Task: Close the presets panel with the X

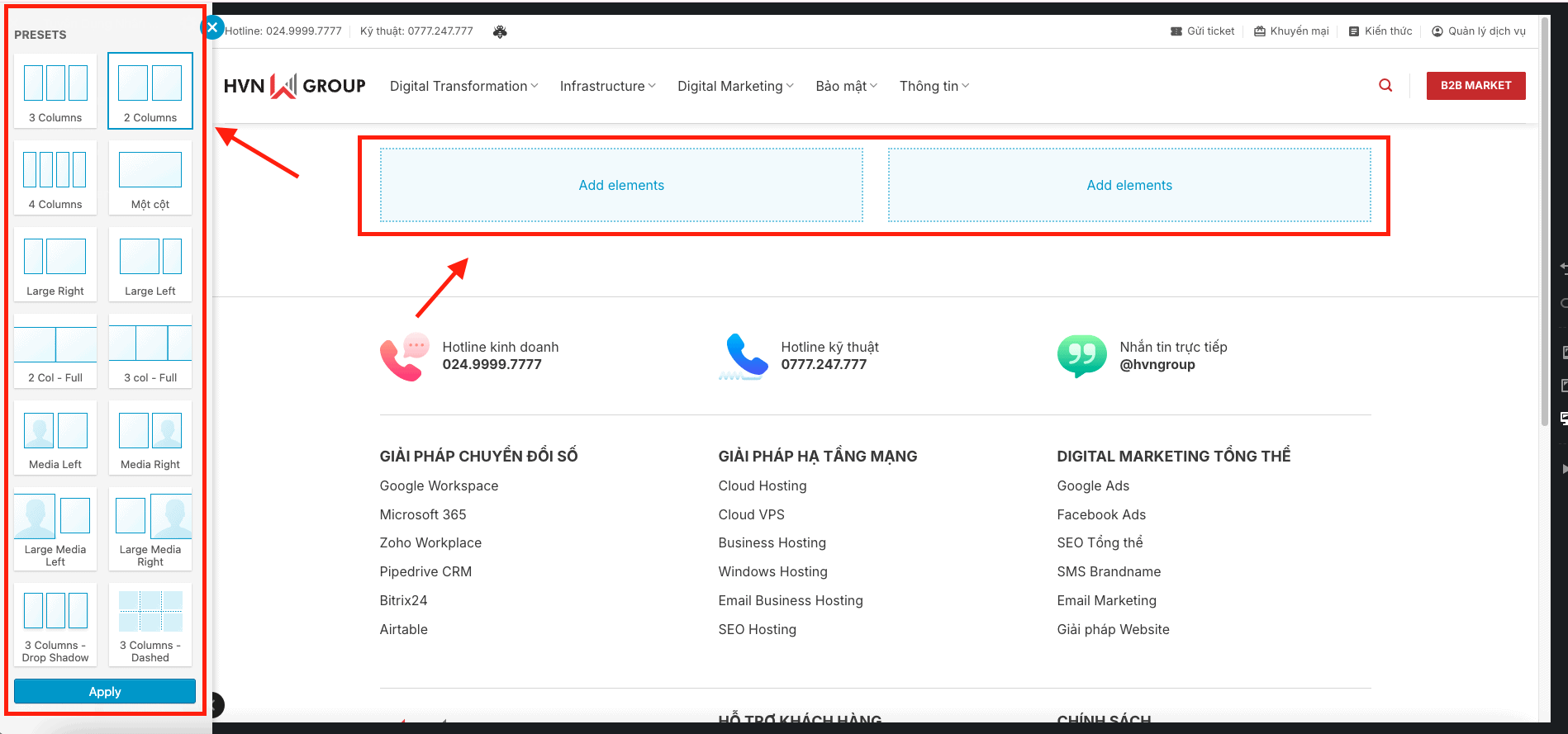Action: coord(212,27)
